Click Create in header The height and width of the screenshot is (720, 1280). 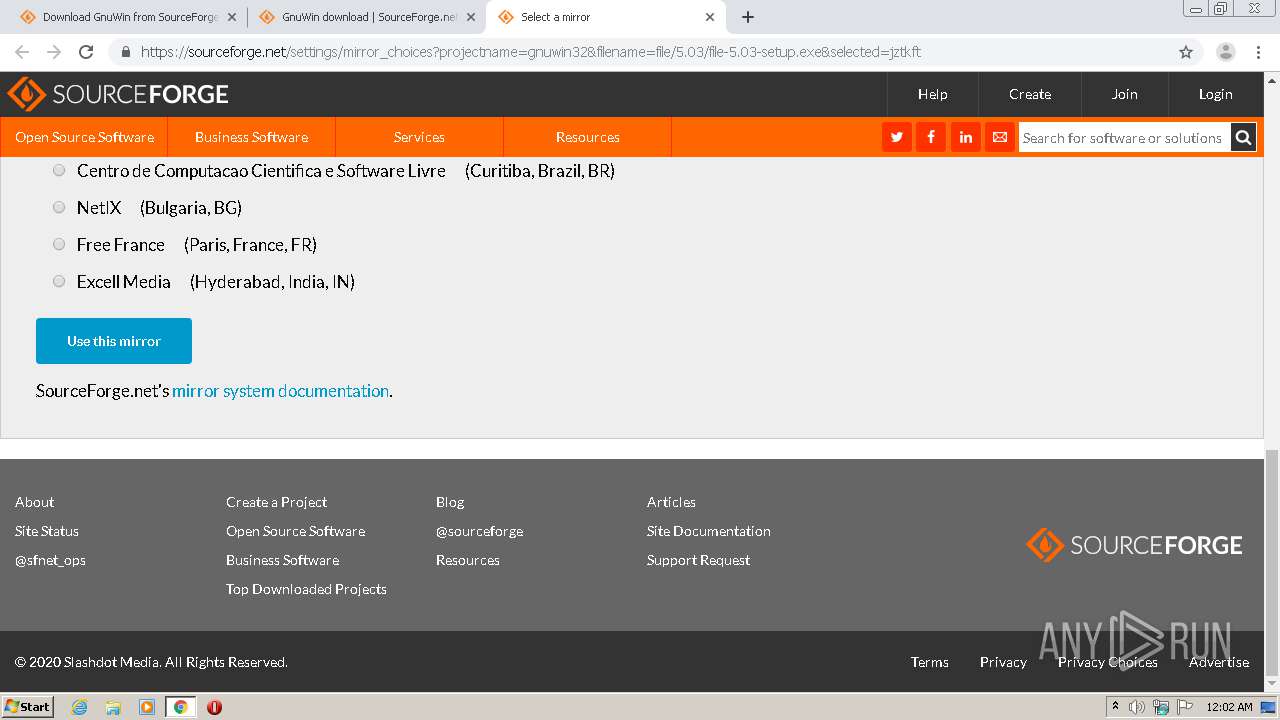1029,94
